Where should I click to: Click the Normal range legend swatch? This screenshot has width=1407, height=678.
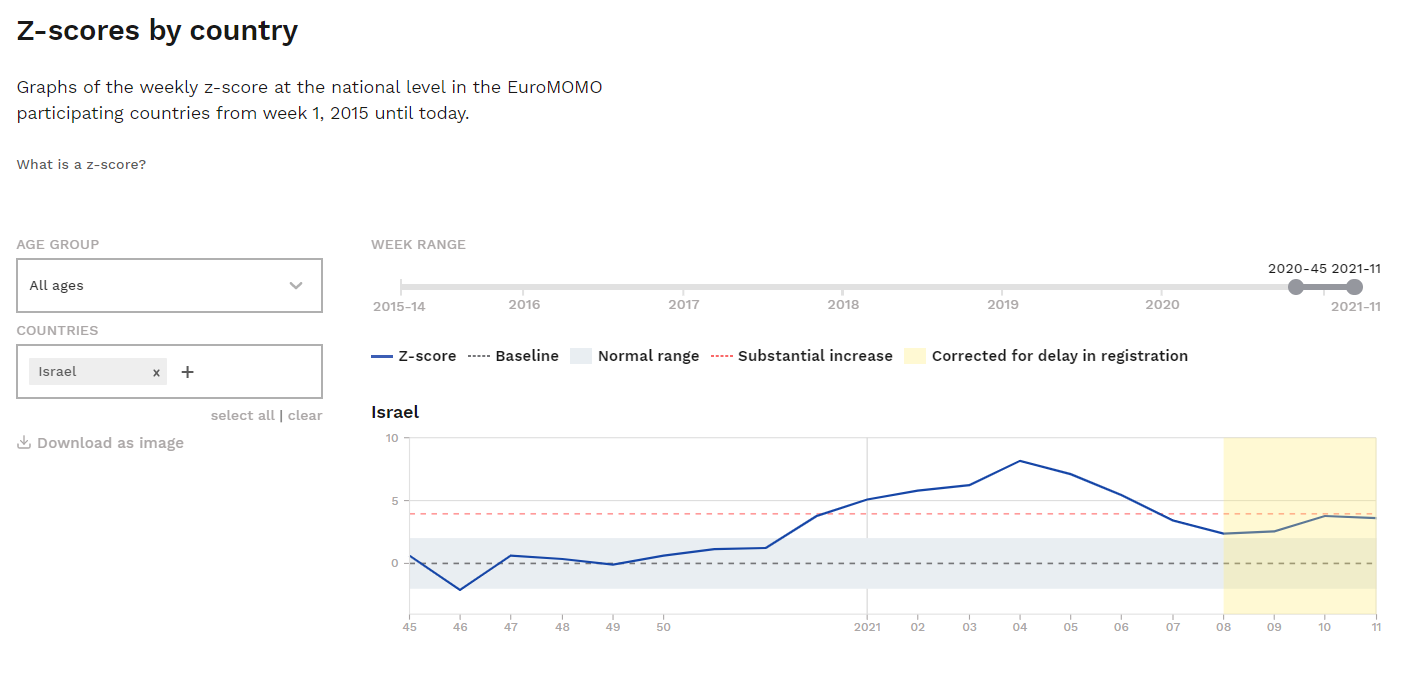pyautogui.click(x=582, y=356)
